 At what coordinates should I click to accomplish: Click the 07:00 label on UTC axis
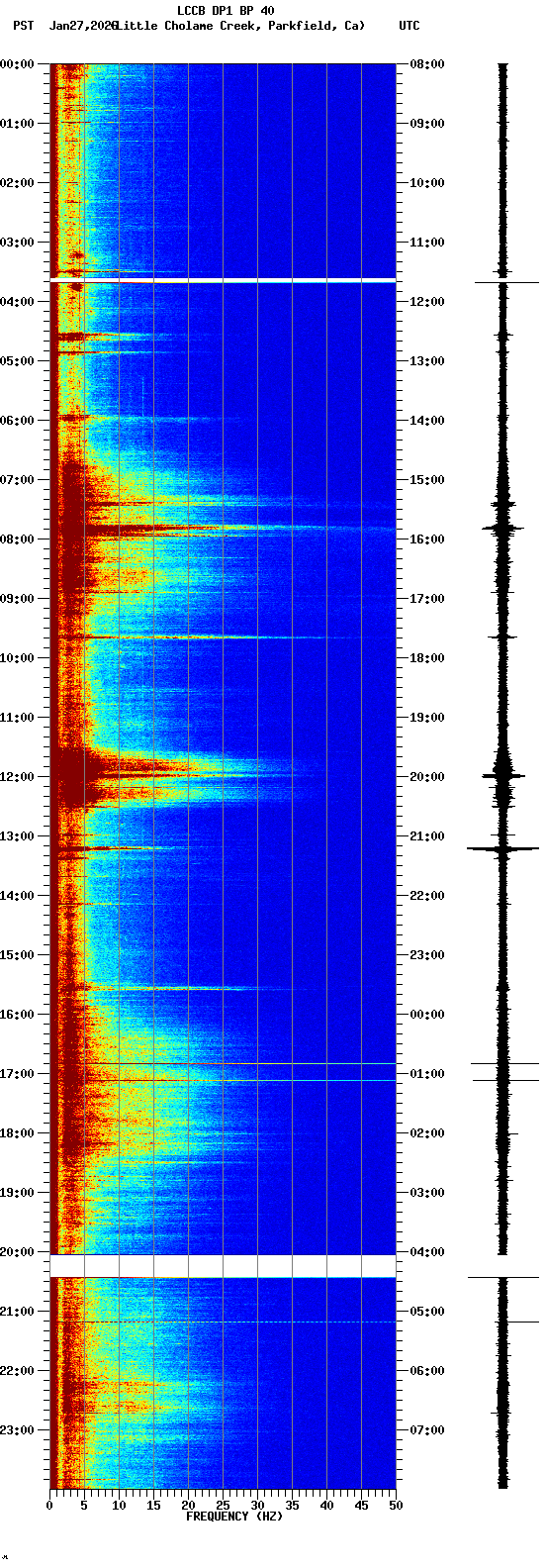tap(427, 1430)
